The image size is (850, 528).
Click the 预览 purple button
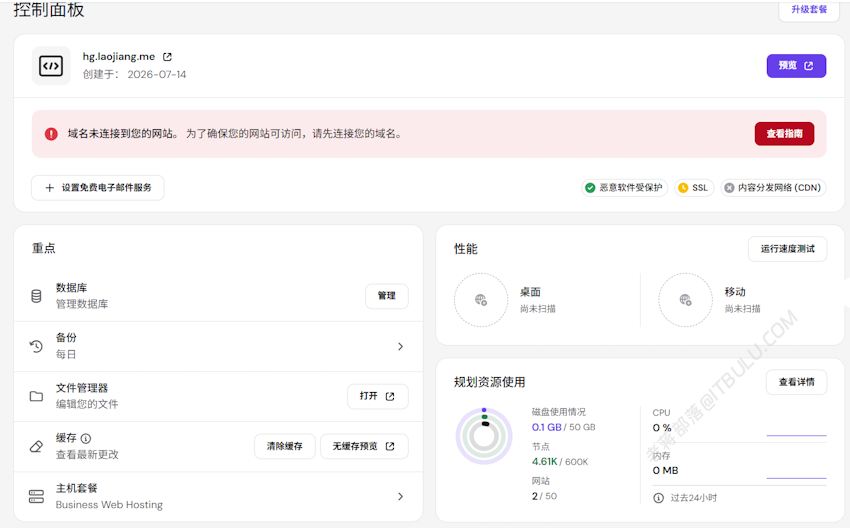tap(796, 66)
